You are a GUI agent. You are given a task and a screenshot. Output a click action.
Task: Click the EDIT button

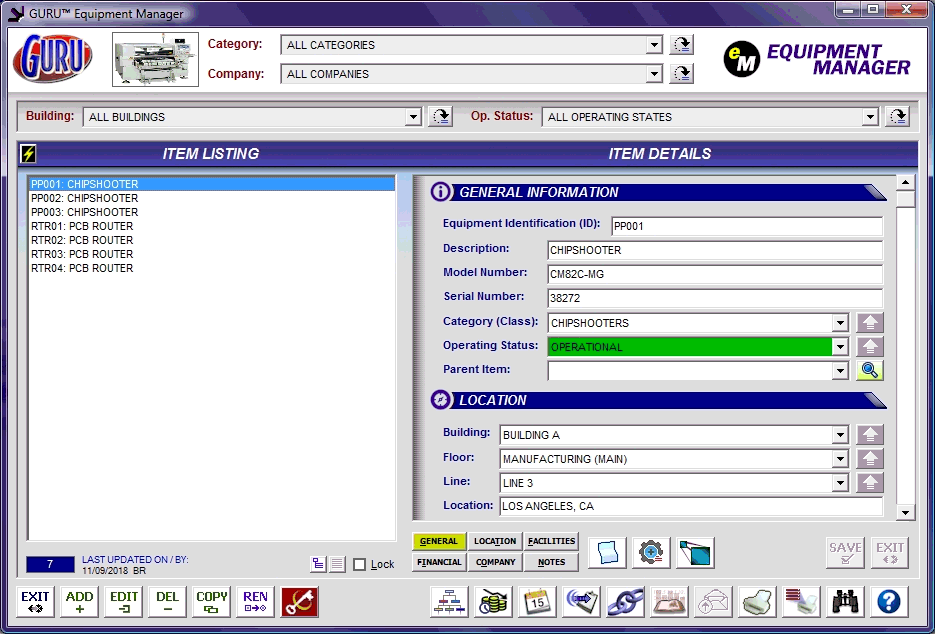(x=123, y=602)
